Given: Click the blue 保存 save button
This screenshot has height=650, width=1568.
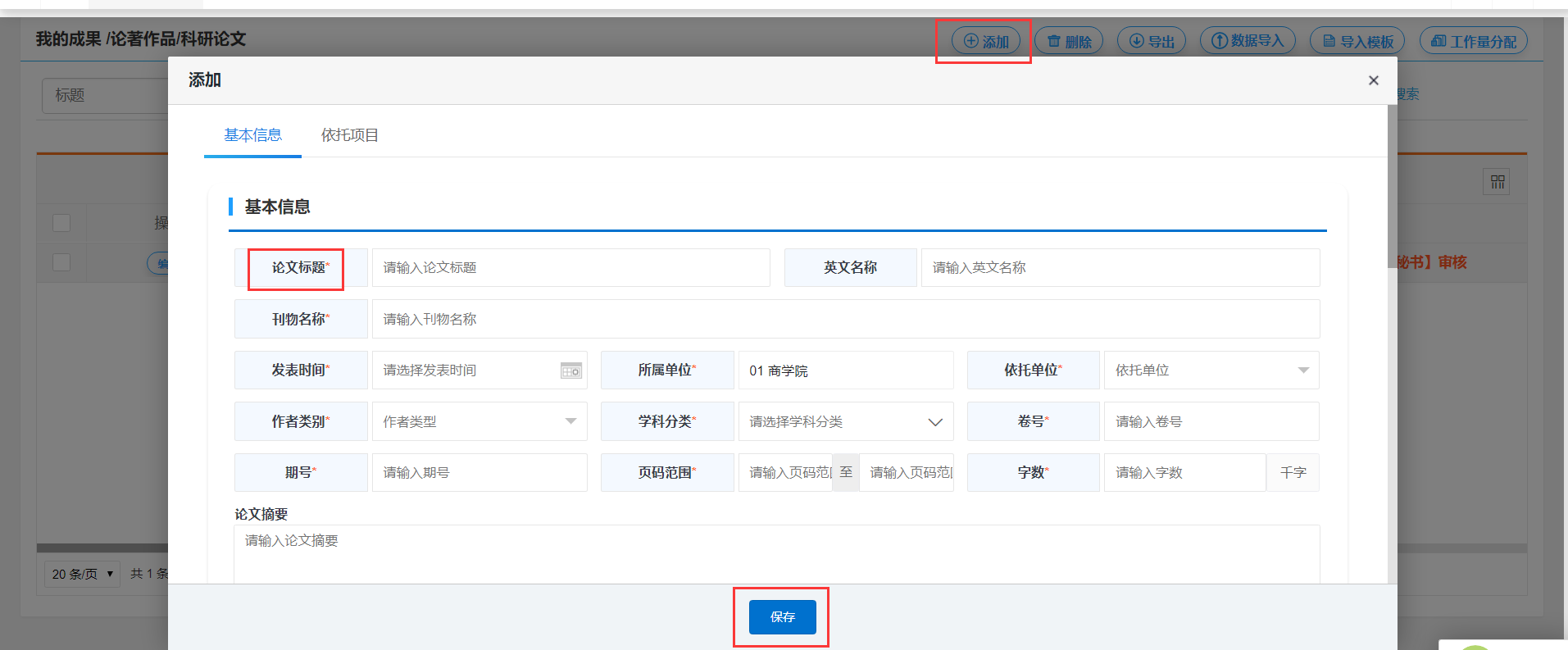Looking at the screenshot, I should pos(782,617).
